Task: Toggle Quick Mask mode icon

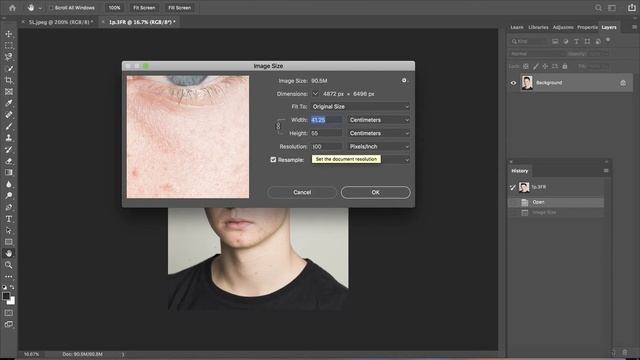Action: click(9, 313)
